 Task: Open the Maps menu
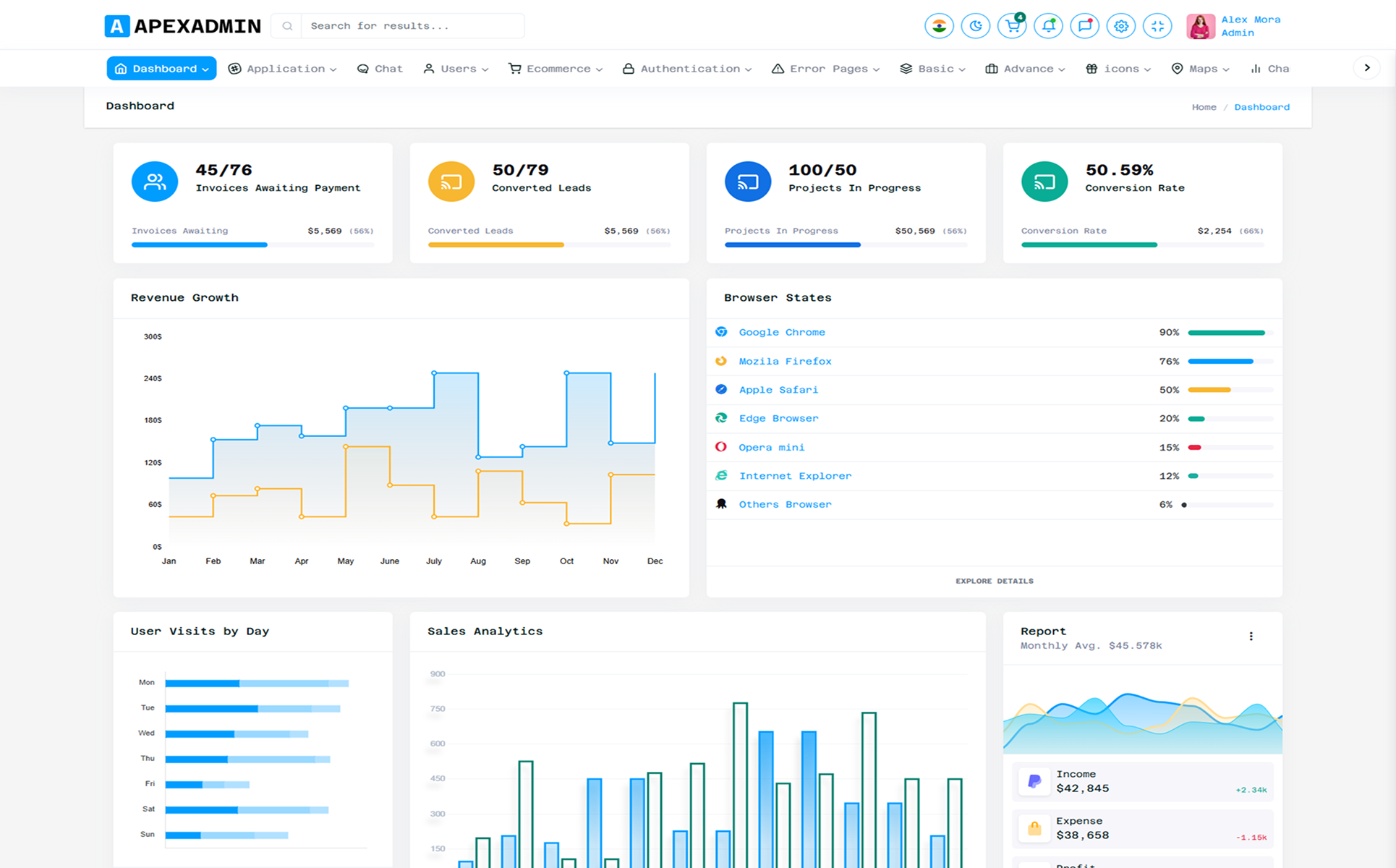click(x=1200, y=69)
